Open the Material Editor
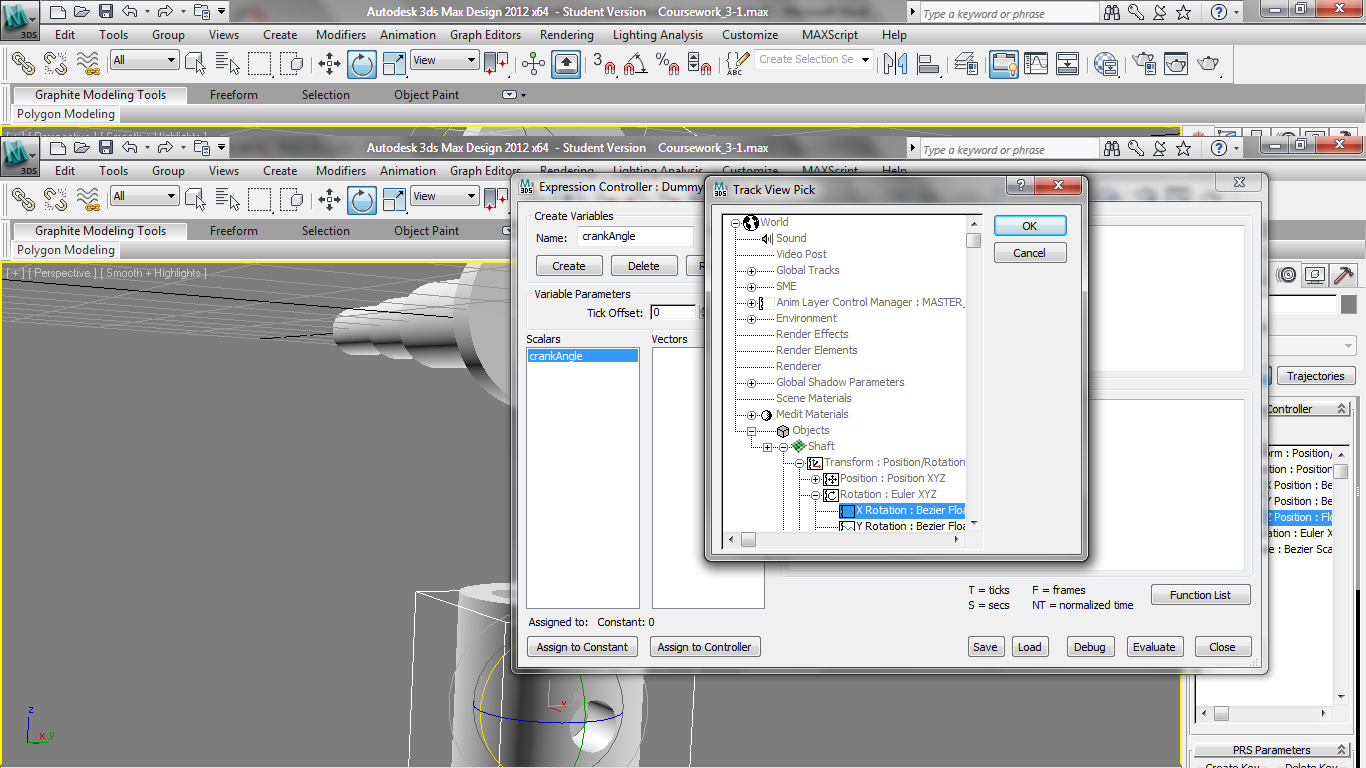The width and height of the screenshot is (1366, 768). 1106,64
